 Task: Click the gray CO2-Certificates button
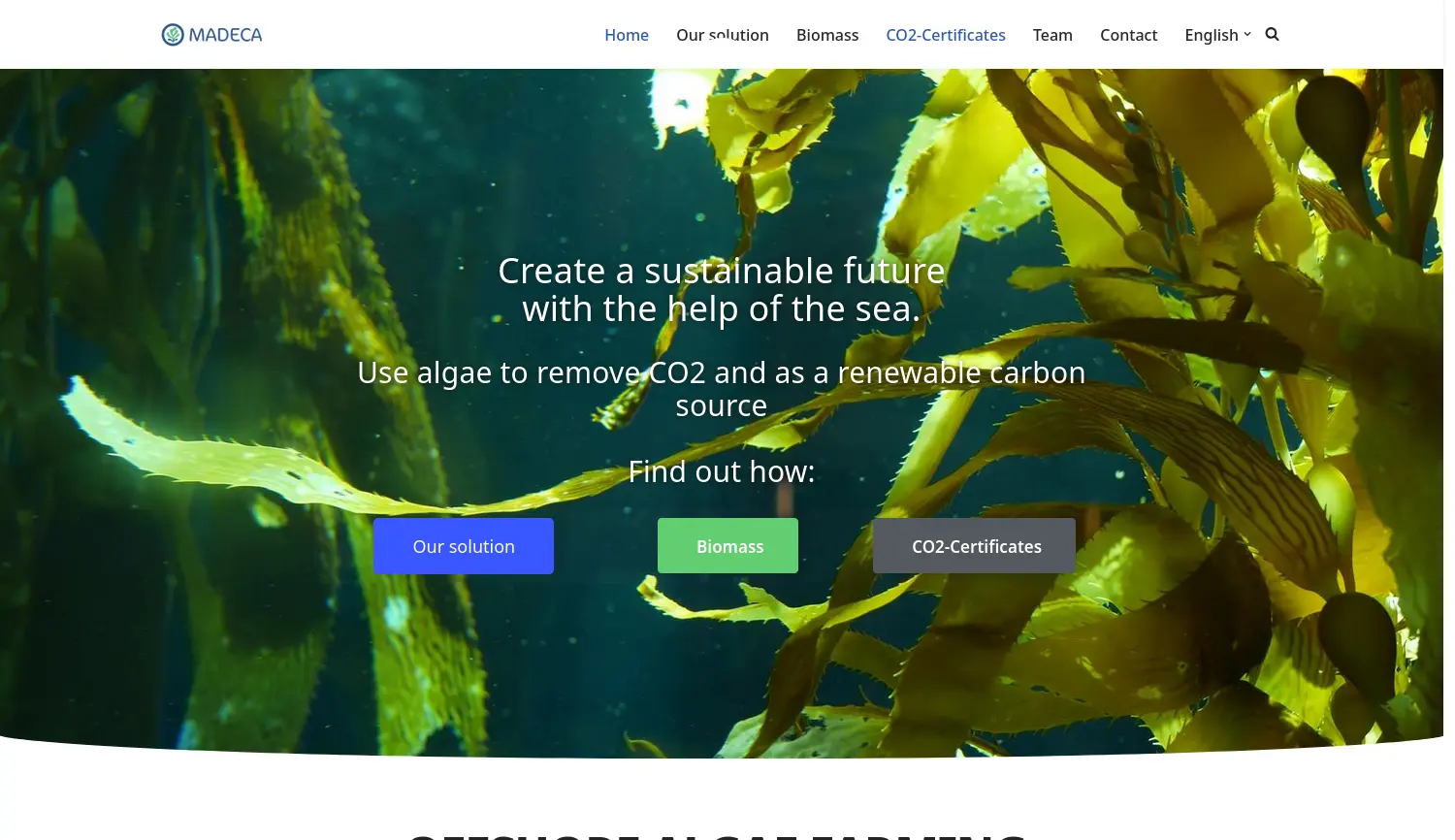(974, 546)
